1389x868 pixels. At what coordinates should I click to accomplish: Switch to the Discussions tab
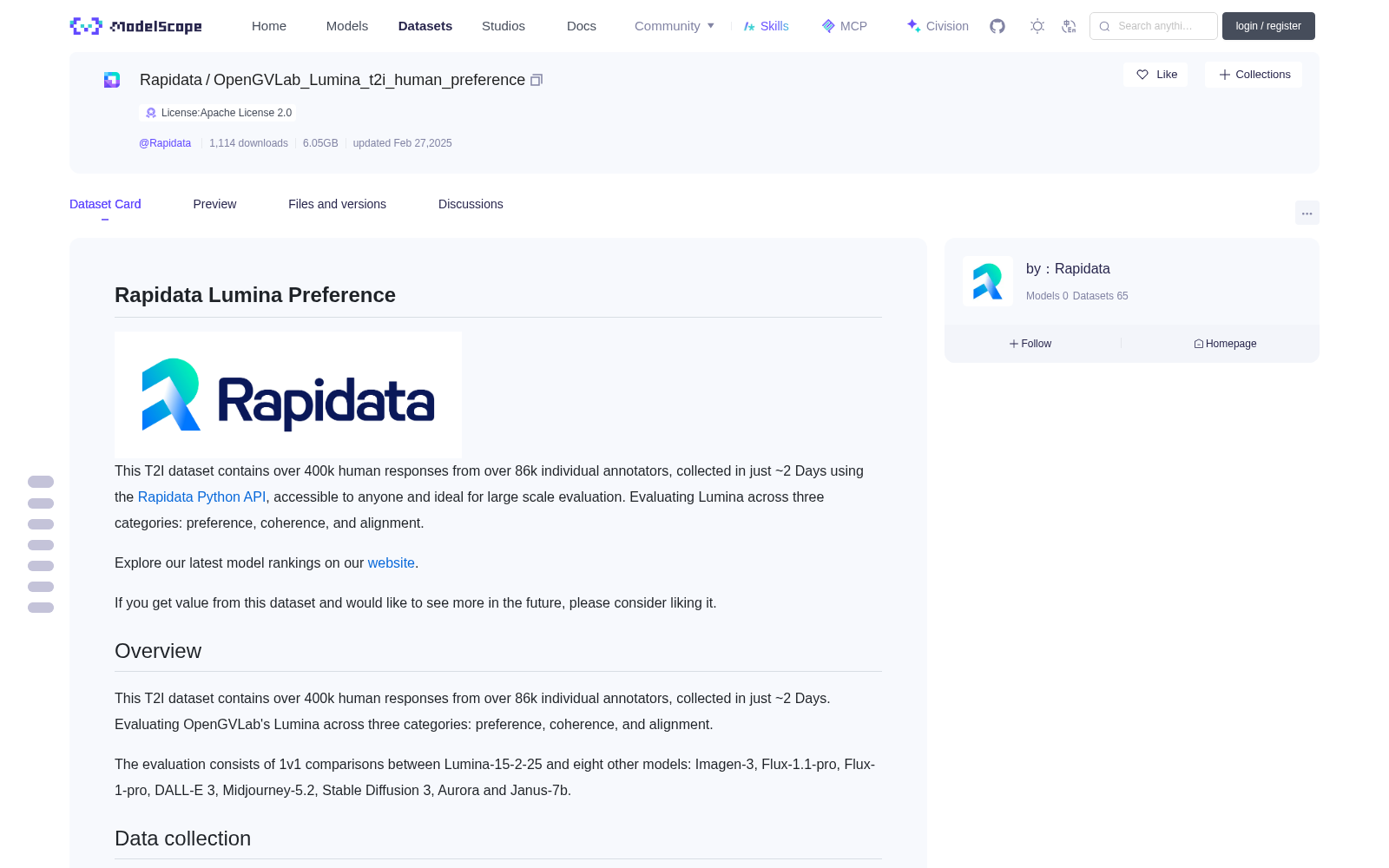tap(471, 204)
